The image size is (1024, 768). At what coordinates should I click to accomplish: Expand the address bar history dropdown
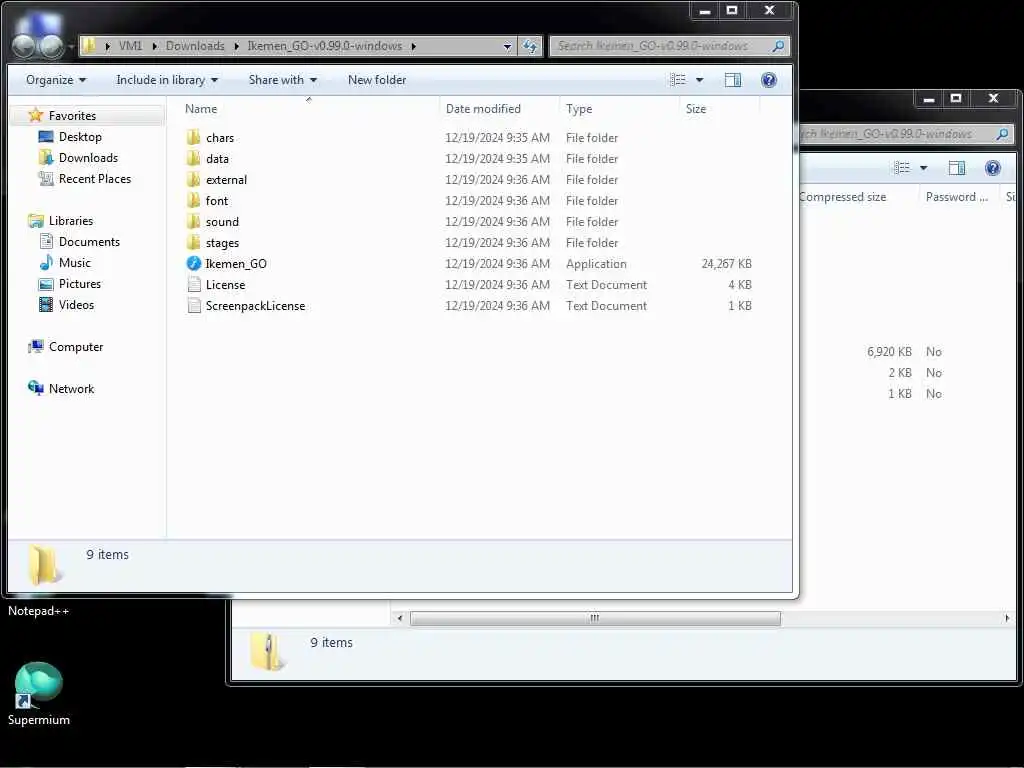pos(507,46)
